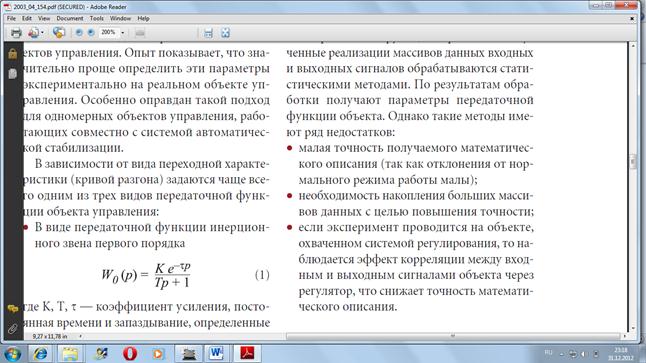
Task: Click the gray taskbar icon left of Word
Action: coord(189,354)
